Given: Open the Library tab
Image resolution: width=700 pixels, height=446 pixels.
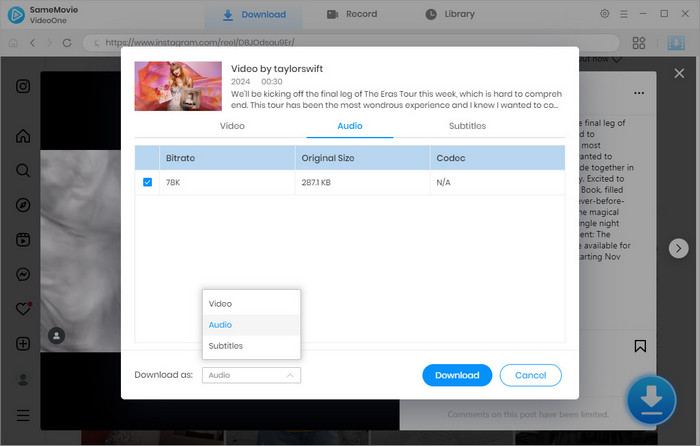Looking at the screenshot, I should (450, 14).
